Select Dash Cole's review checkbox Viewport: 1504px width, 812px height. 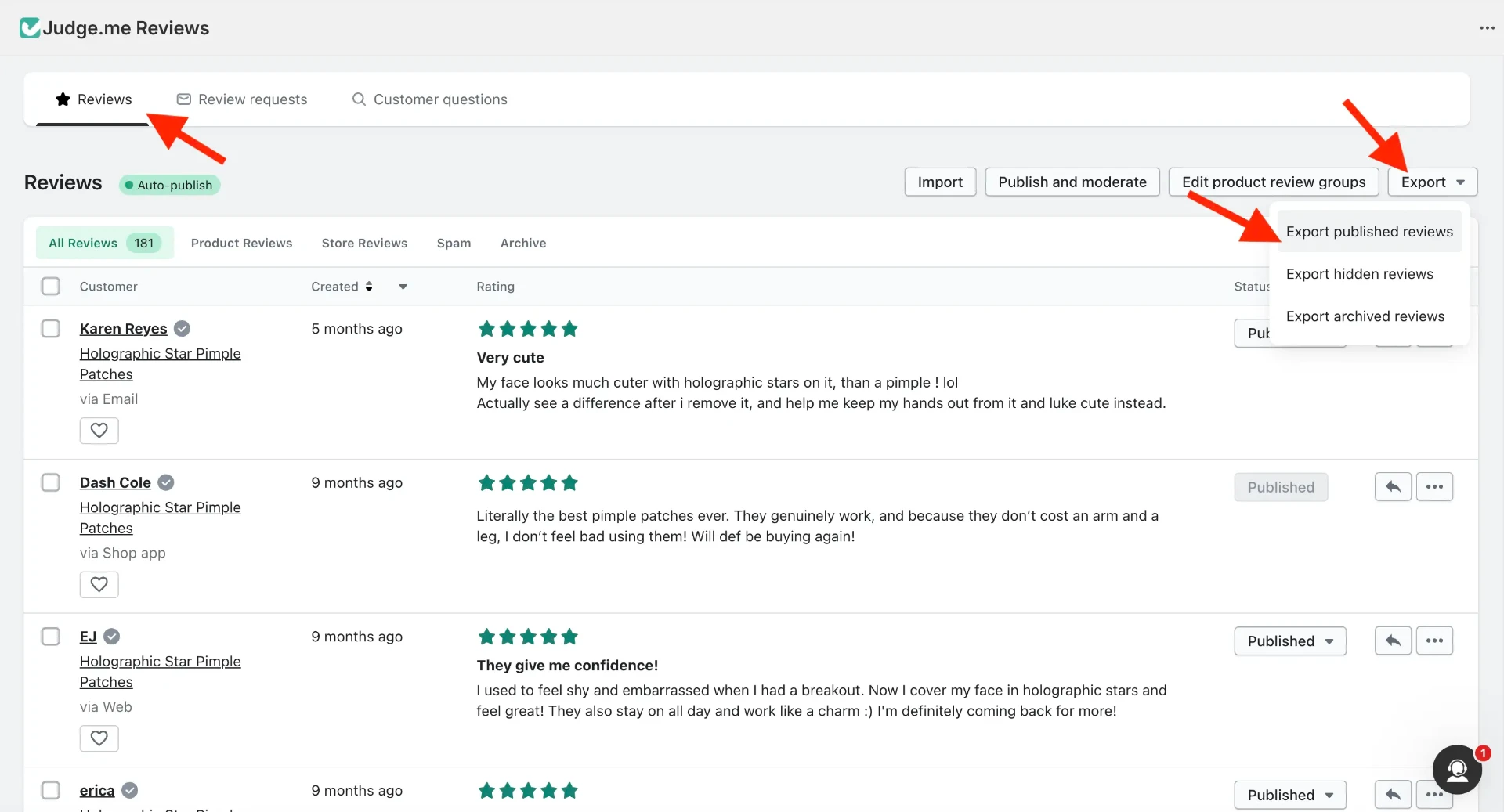pos(51,482)
